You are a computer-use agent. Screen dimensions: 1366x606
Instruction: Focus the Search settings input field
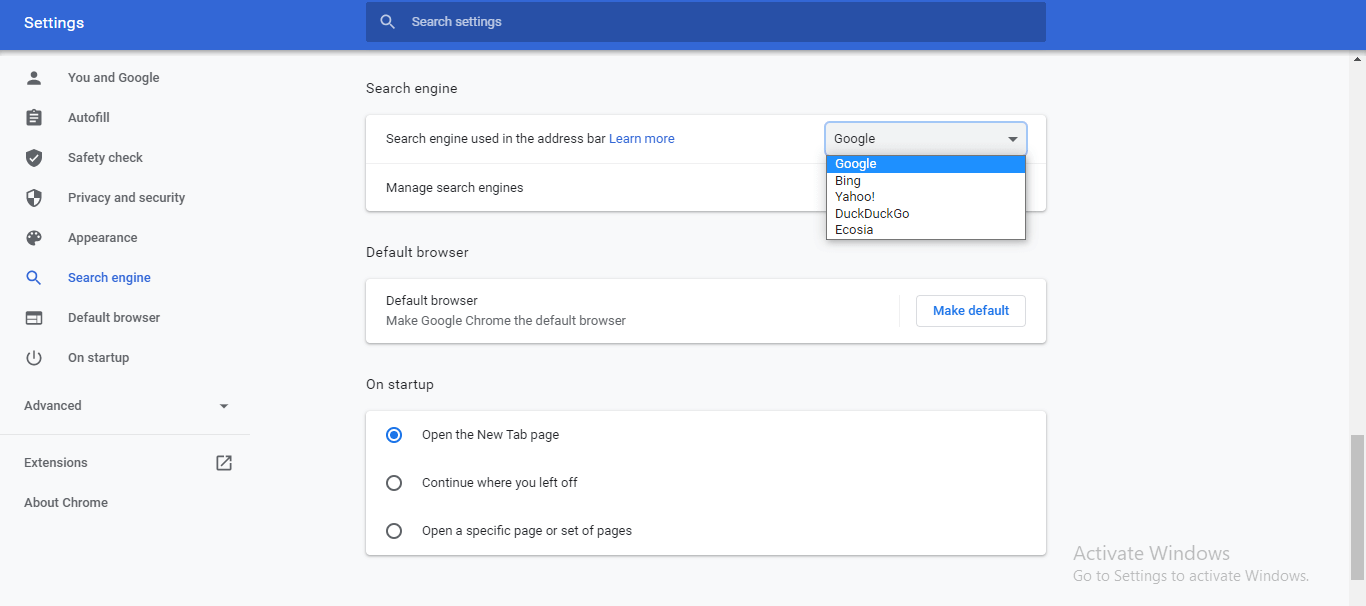click(706, 22)
